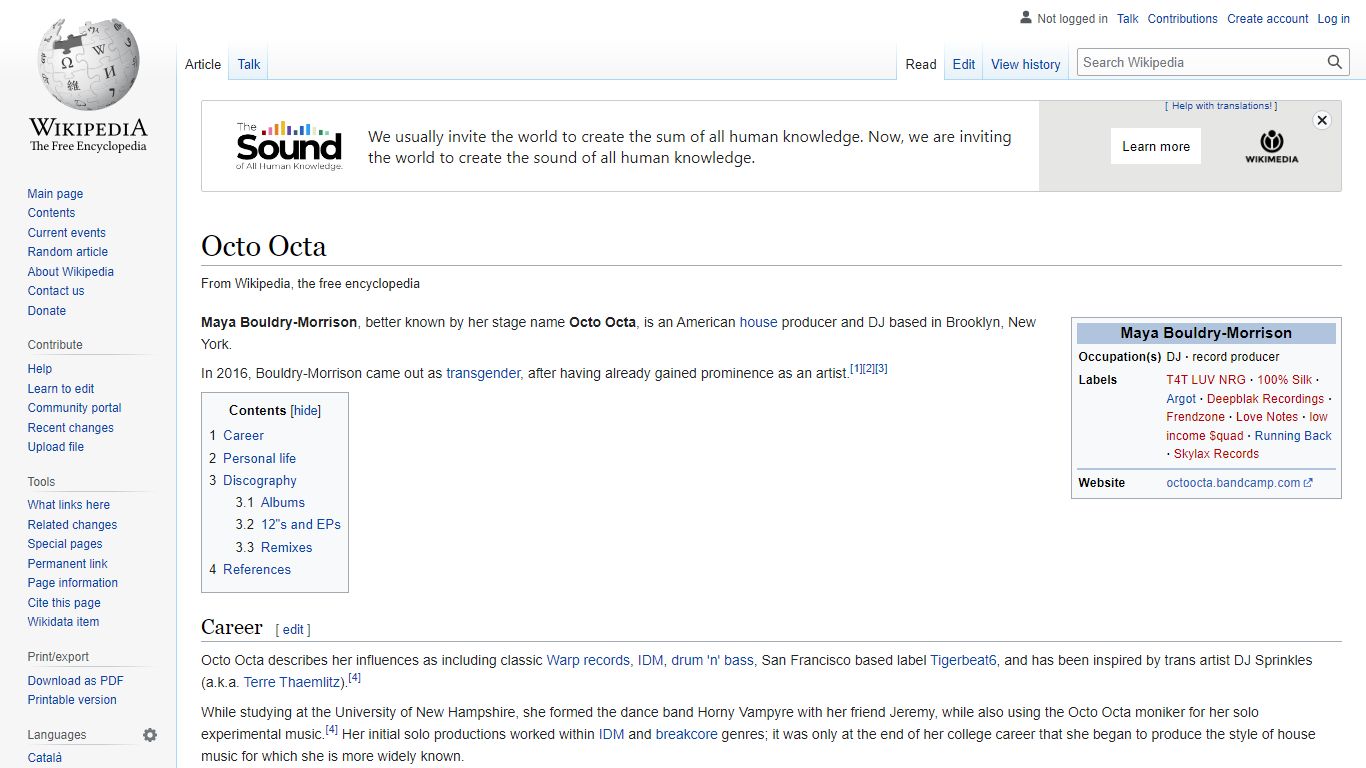
Task: Open About Wikipedia link
Action: [70, 272]
